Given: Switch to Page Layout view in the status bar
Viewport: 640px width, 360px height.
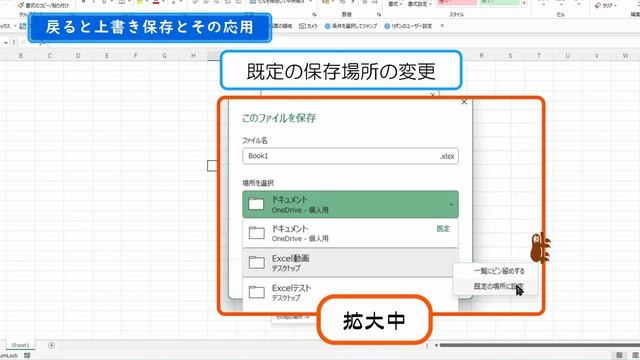Looking at the screenshot, I should [636, 356].
